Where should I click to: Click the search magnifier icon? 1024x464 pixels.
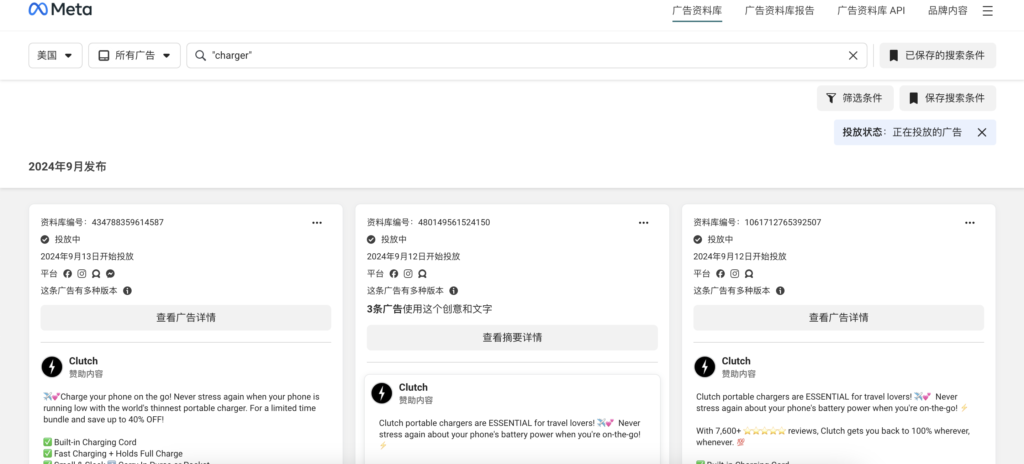click(200, 56)
